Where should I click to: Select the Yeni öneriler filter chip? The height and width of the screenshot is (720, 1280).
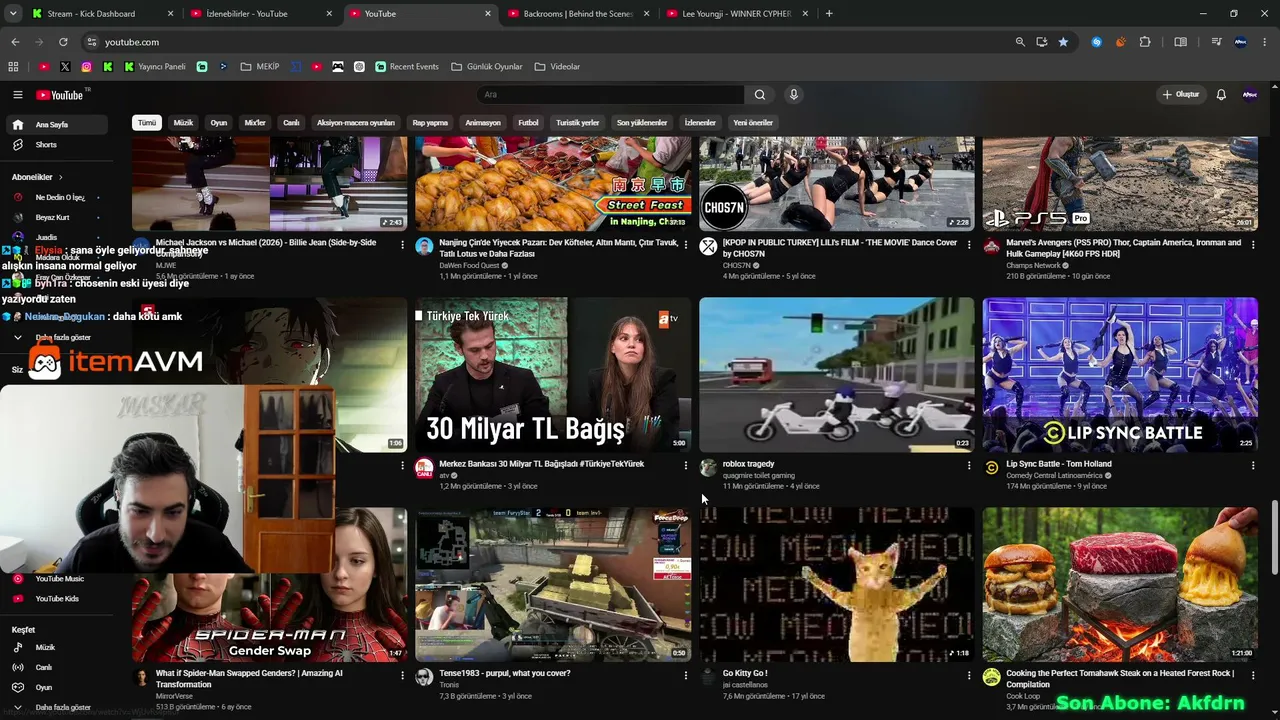point(753,123)
